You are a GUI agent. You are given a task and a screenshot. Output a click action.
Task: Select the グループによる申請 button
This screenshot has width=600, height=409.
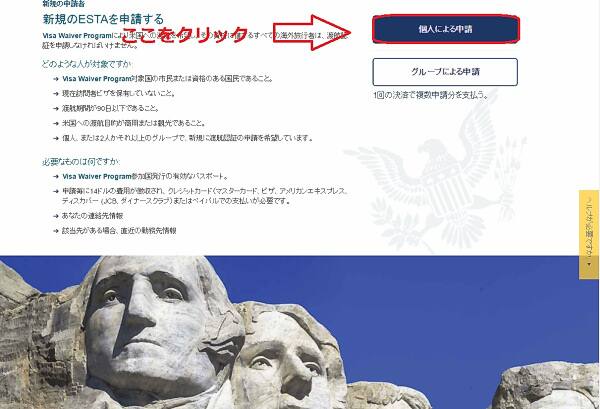(445, 72)
